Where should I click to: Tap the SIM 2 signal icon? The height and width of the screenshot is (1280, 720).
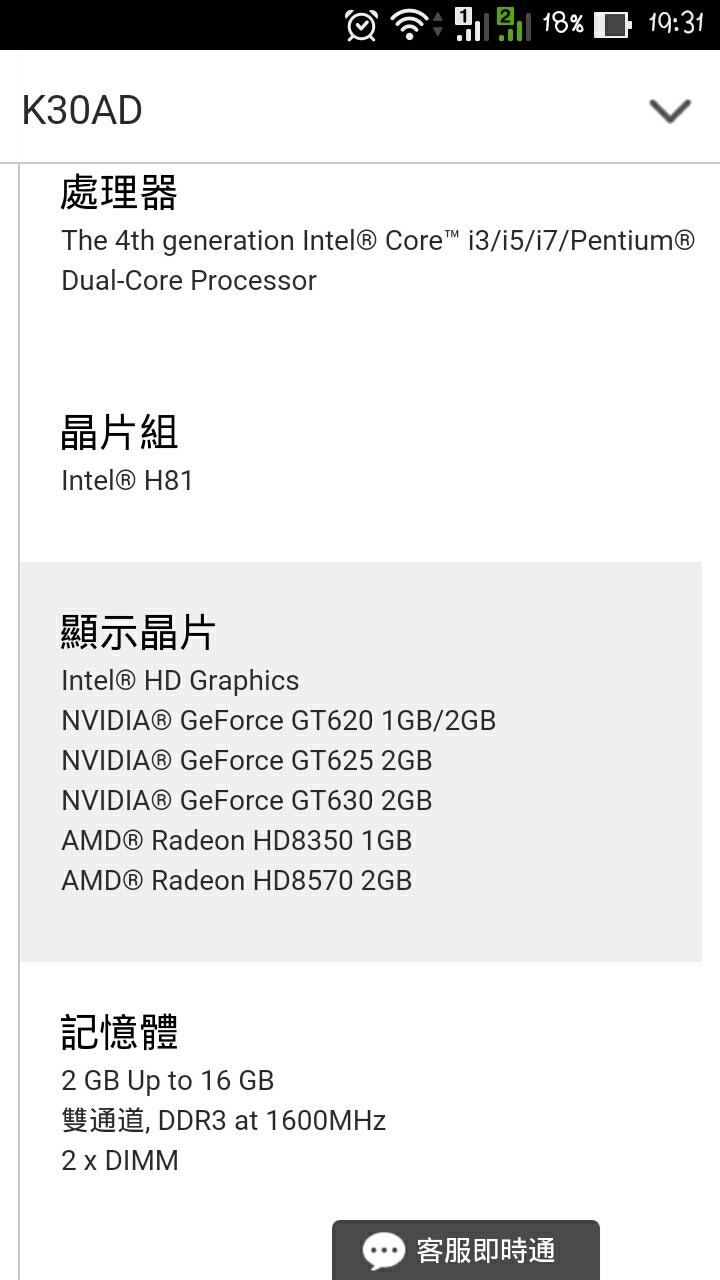[x=513, y=24]
